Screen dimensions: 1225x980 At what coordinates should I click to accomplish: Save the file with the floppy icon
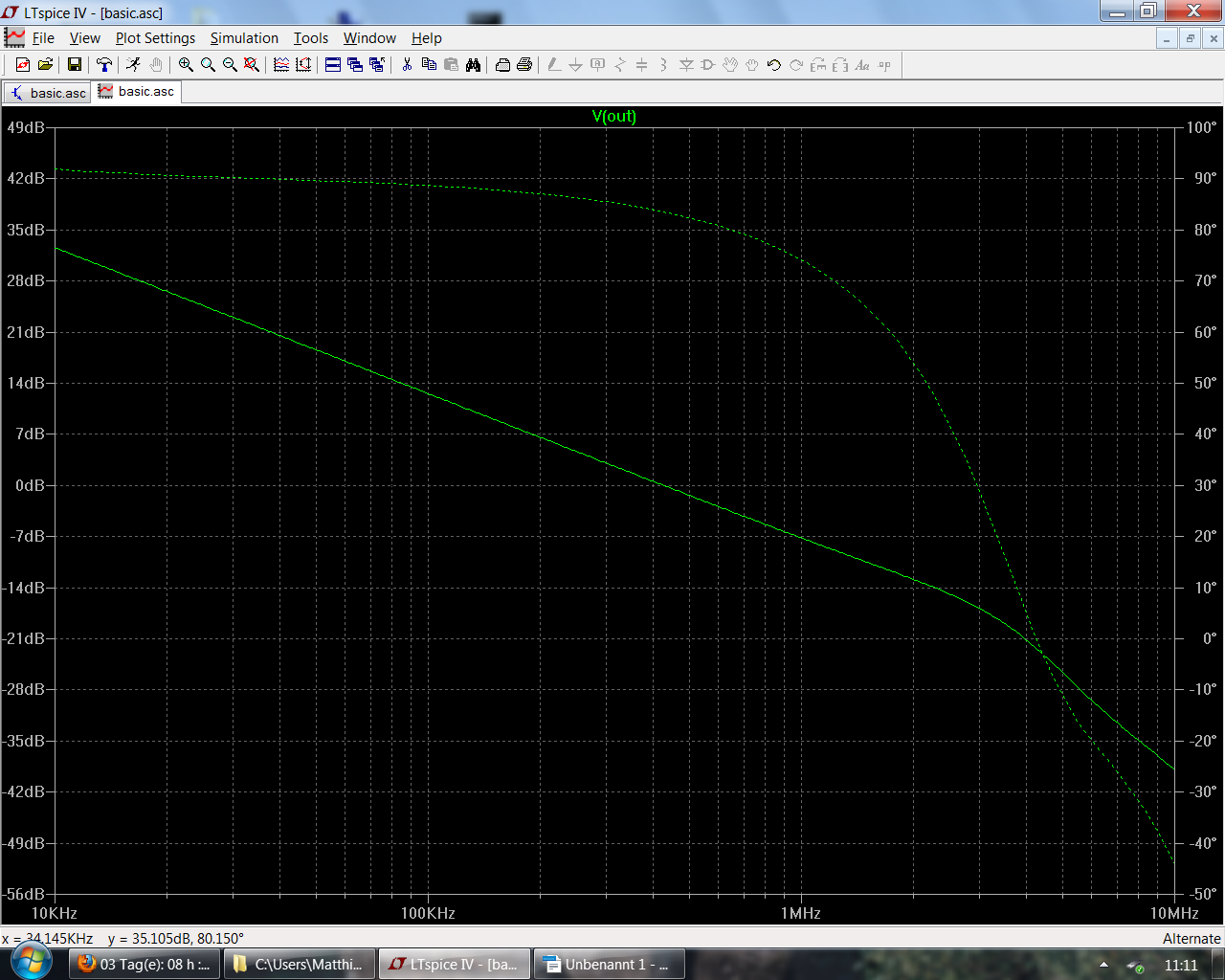tap(75, 65)
